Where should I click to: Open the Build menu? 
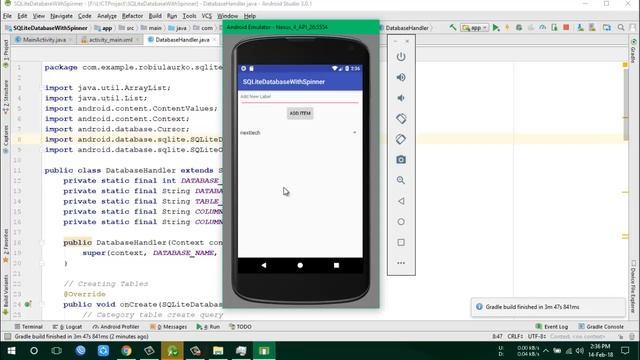155,16
